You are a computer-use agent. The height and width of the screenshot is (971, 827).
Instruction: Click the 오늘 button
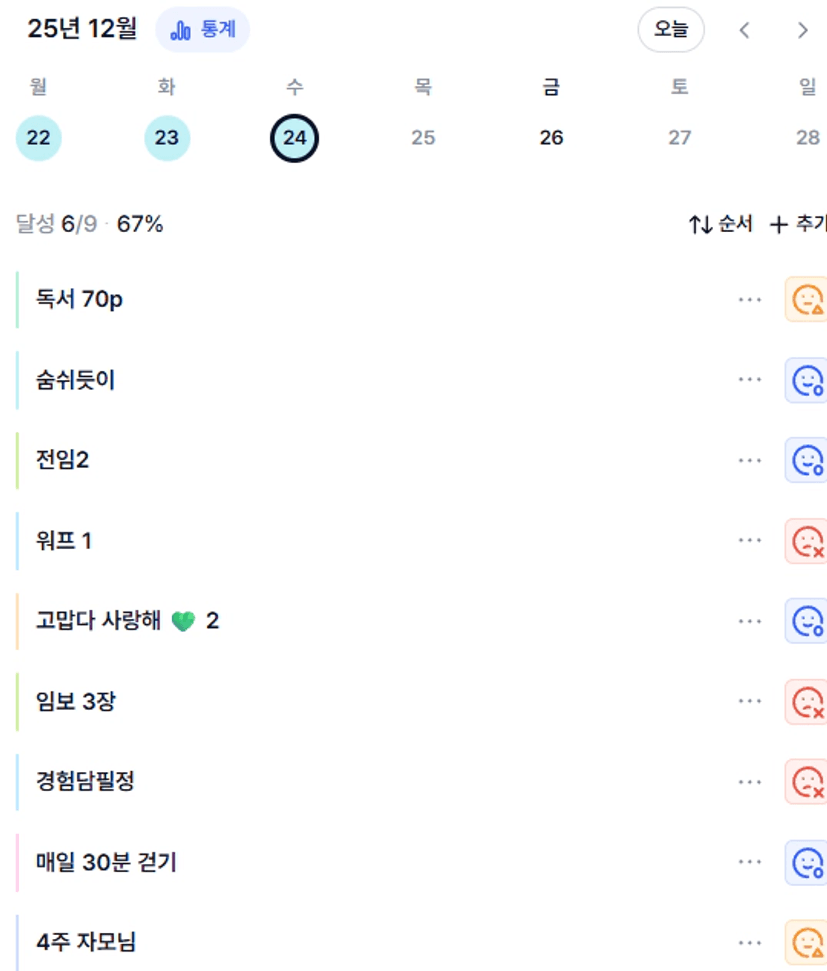tap(671, 30)
